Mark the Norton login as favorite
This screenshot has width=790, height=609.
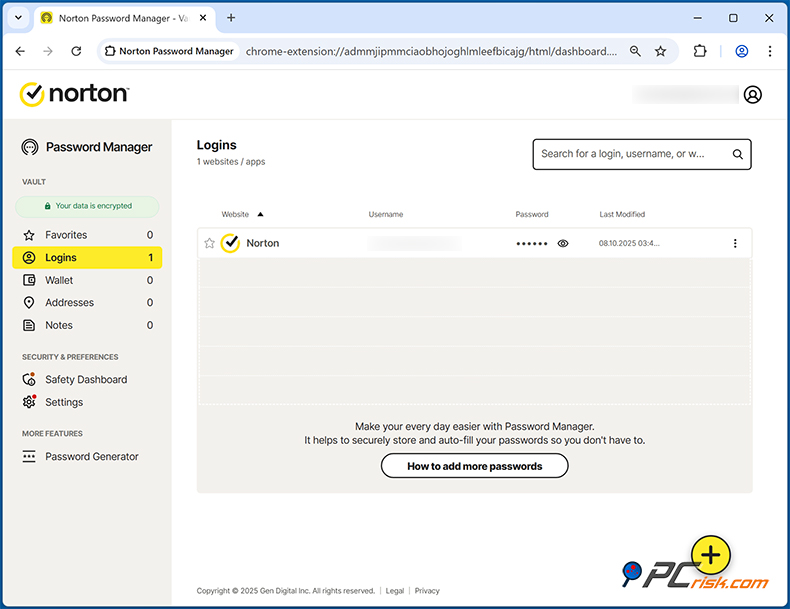209,243
